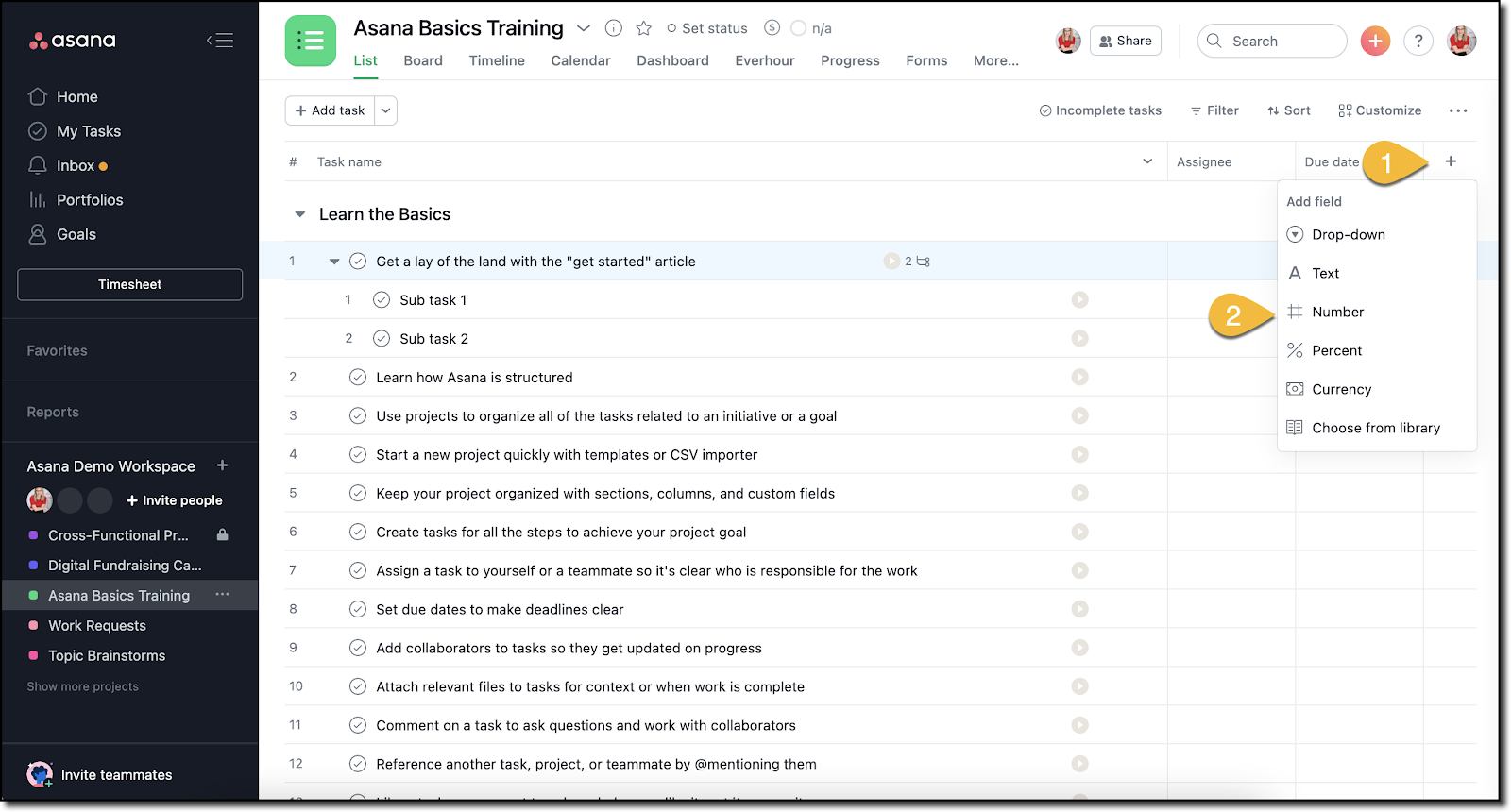Open Home from the sidebar
The height and width of the screenshot is (812, 1511).
coord(76,96)
